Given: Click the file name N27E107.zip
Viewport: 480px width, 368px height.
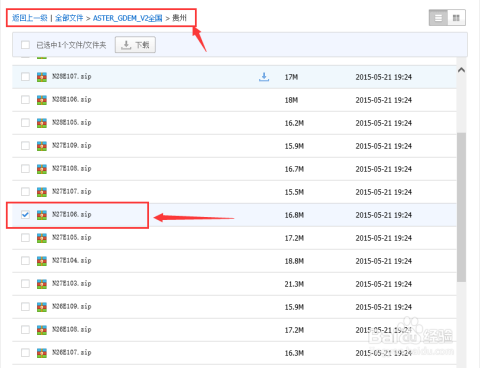Looking at the screenshot, I should [72, 192].
